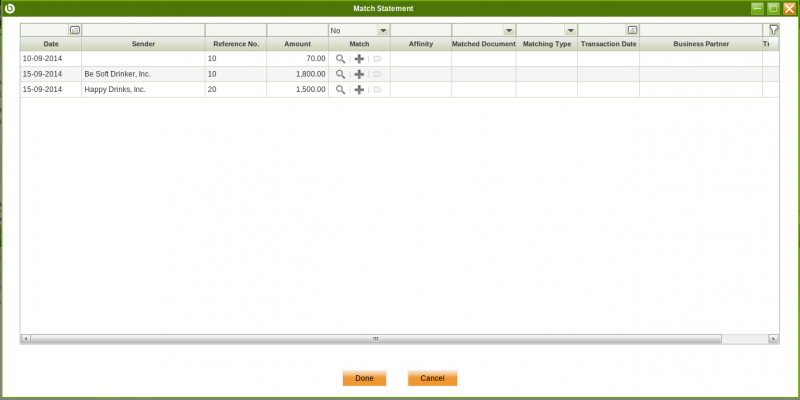Select the 1,500.00 amount cell
The image size is (800, 400).
pyautogui.click(x=297, y=89)
